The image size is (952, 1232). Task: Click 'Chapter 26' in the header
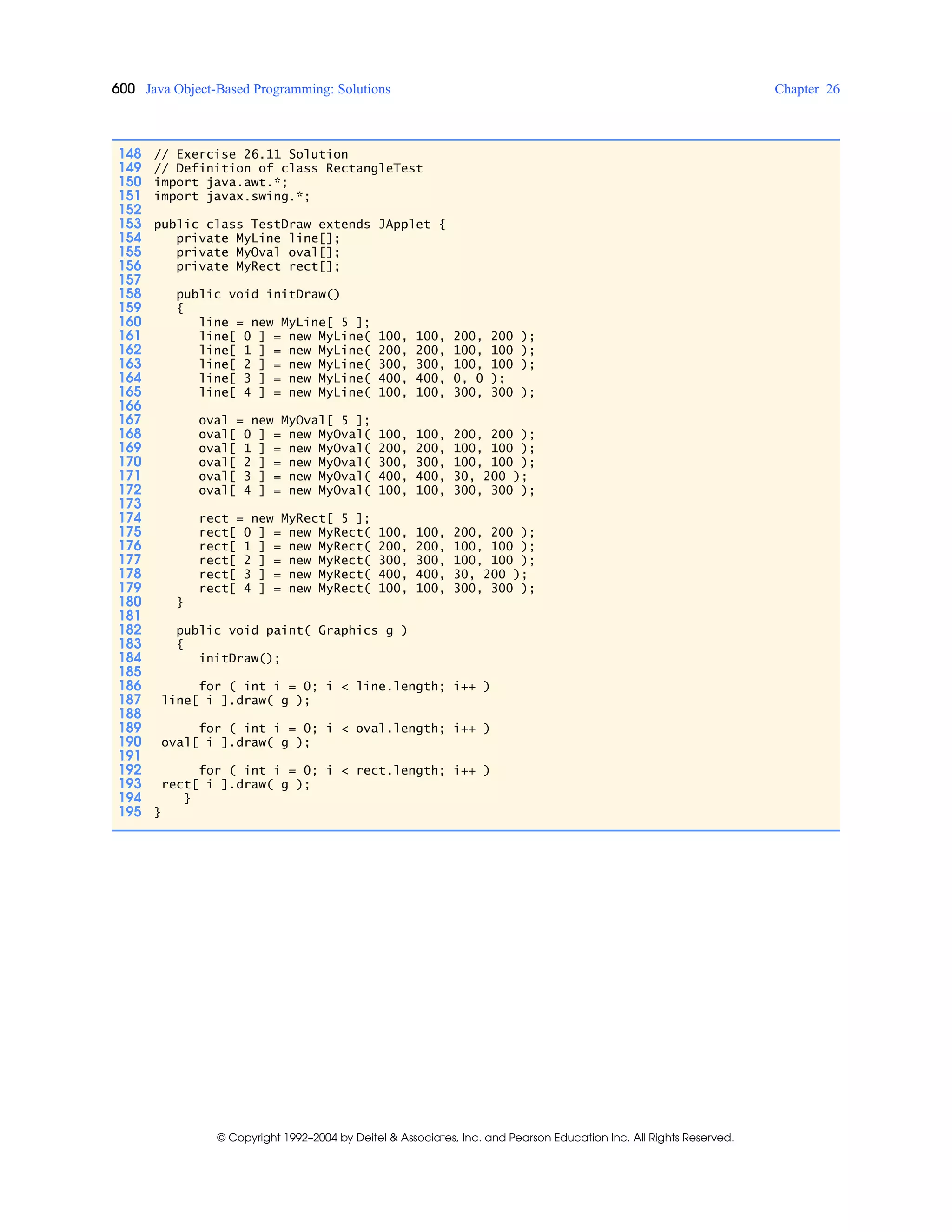pos(807,89)
